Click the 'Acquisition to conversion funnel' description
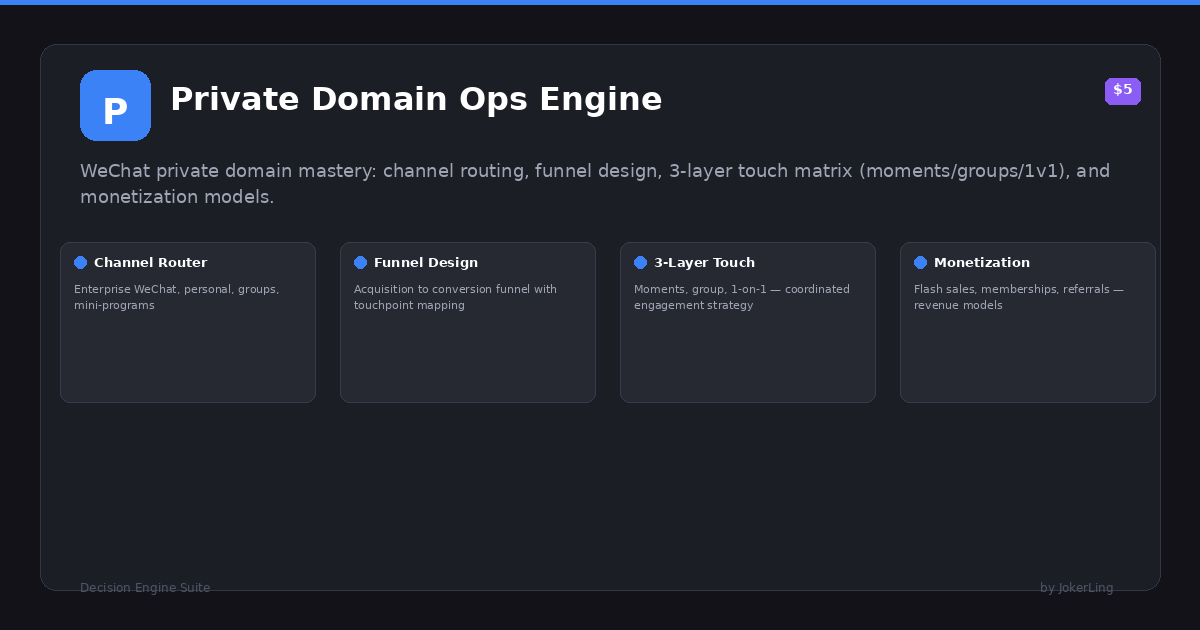1200x630 pixels. pyautogui.click(x=455, y=297)
